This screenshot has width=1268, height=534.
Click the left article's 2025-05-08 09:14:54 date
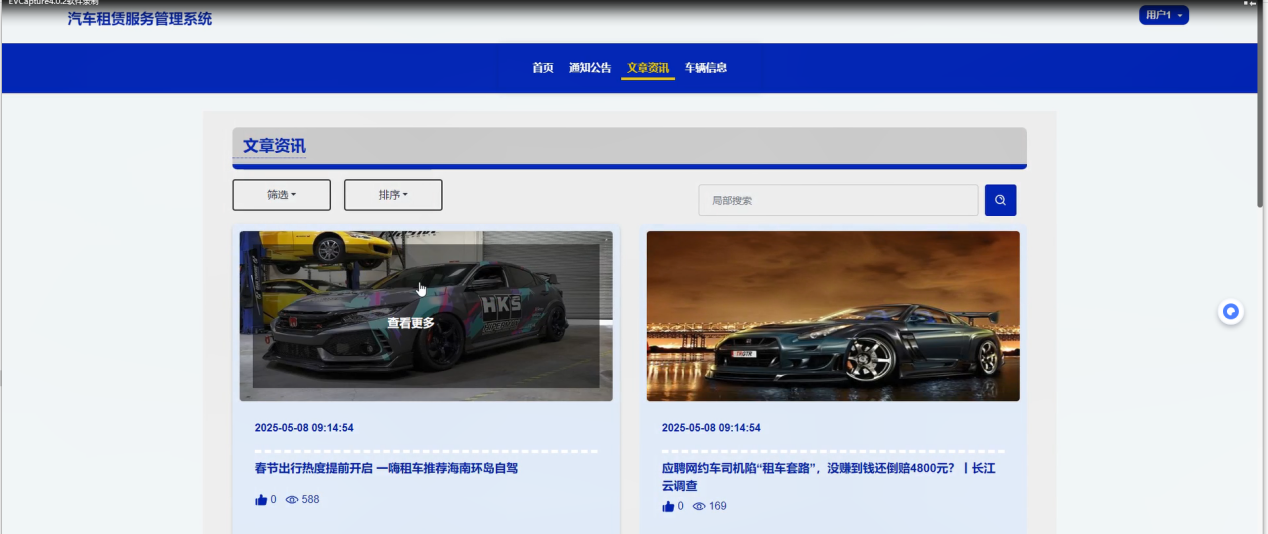pos(304,428)
